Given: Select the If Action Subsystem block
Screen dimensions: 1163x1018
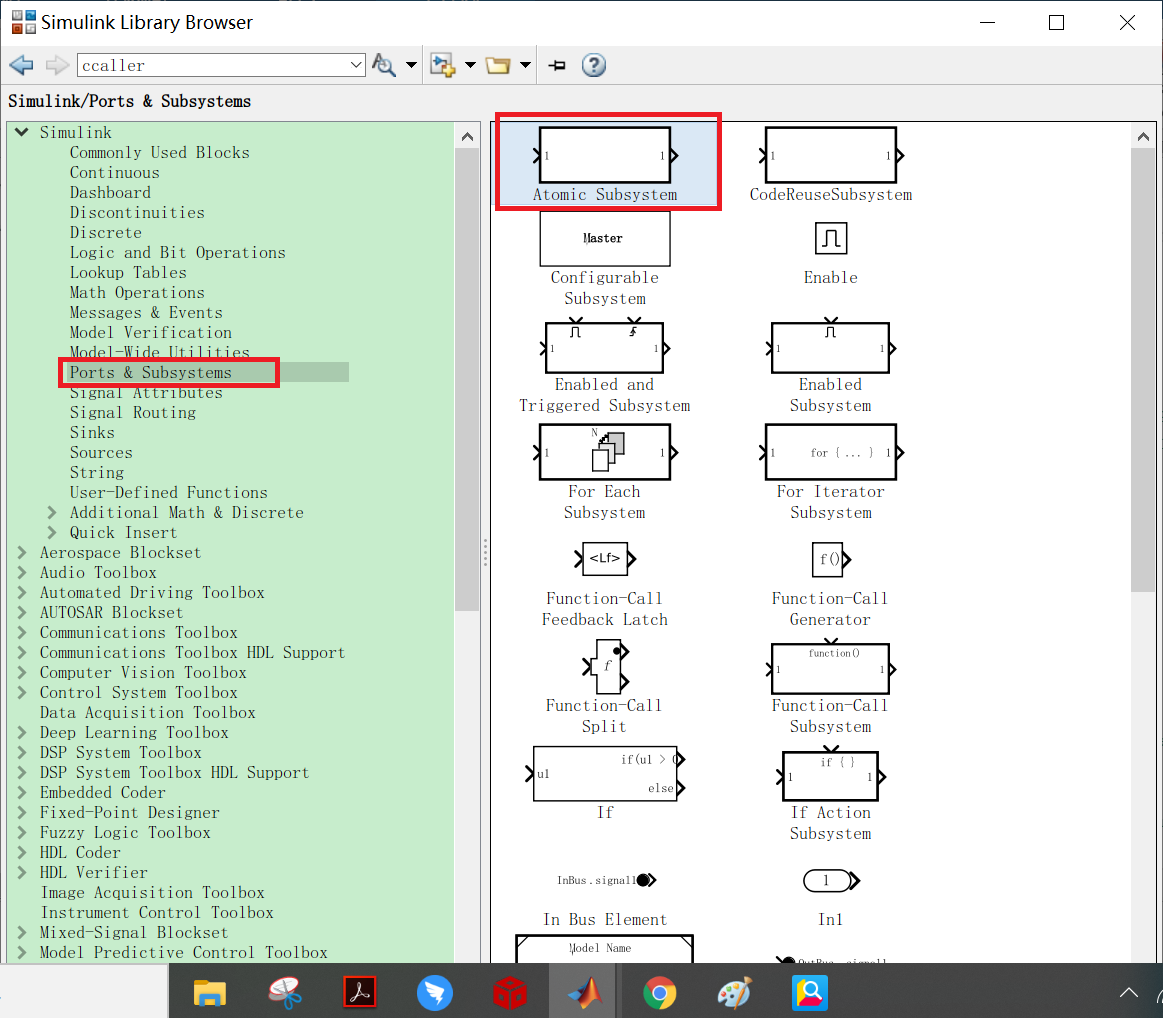Looking at the screenshot, I should pos(831,793).
